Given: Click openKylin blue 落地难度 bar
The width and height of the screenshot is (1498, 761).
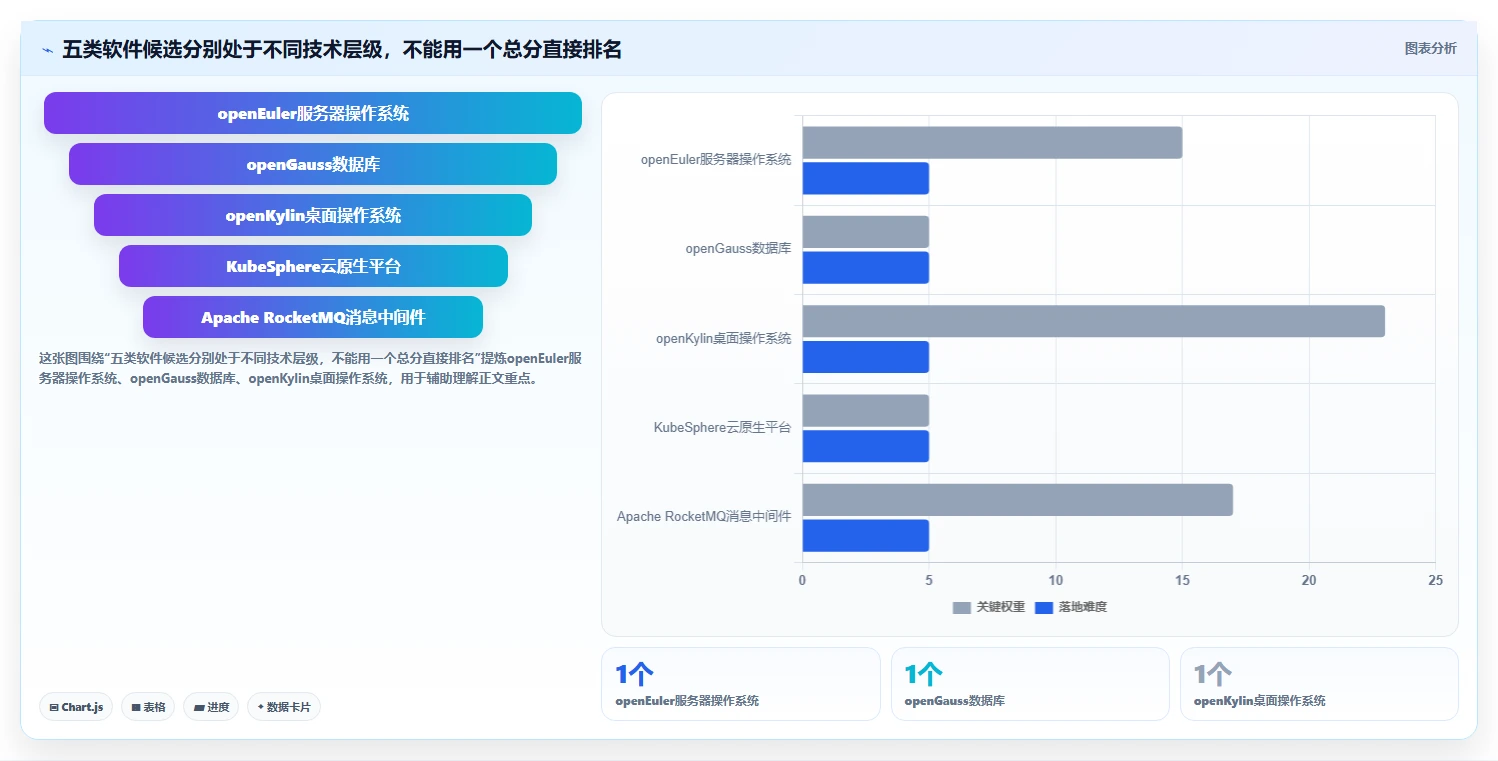Looking at the screenshot, I should click(x=865, y=357).
